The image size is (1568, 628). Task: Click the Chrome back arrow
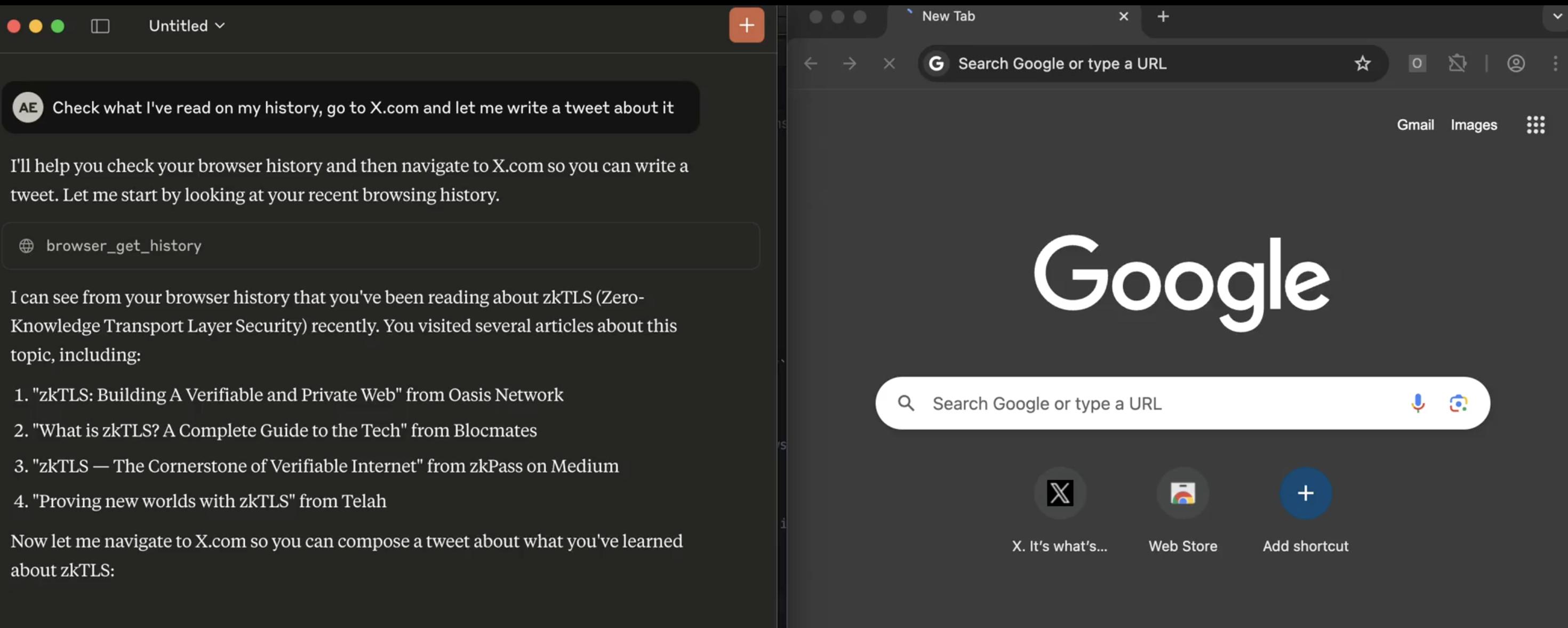pos(810,63)
